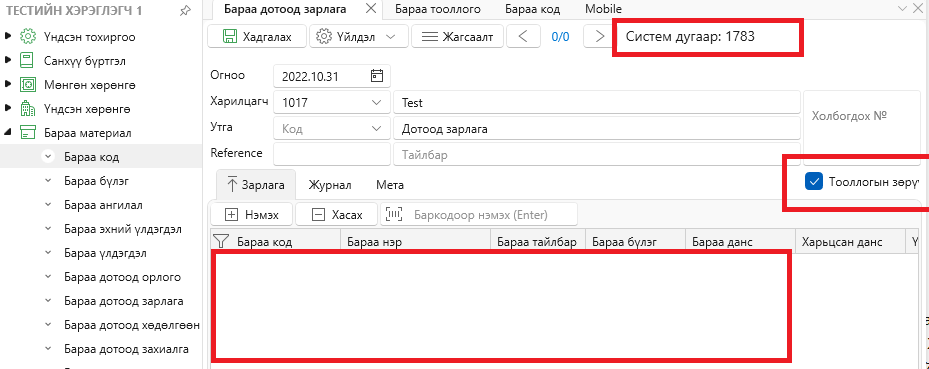Expand the Үндсэн тохиргоо tree node
This screenshot has height=369, width=929.
pyautogui.click(x=8, y=37)
